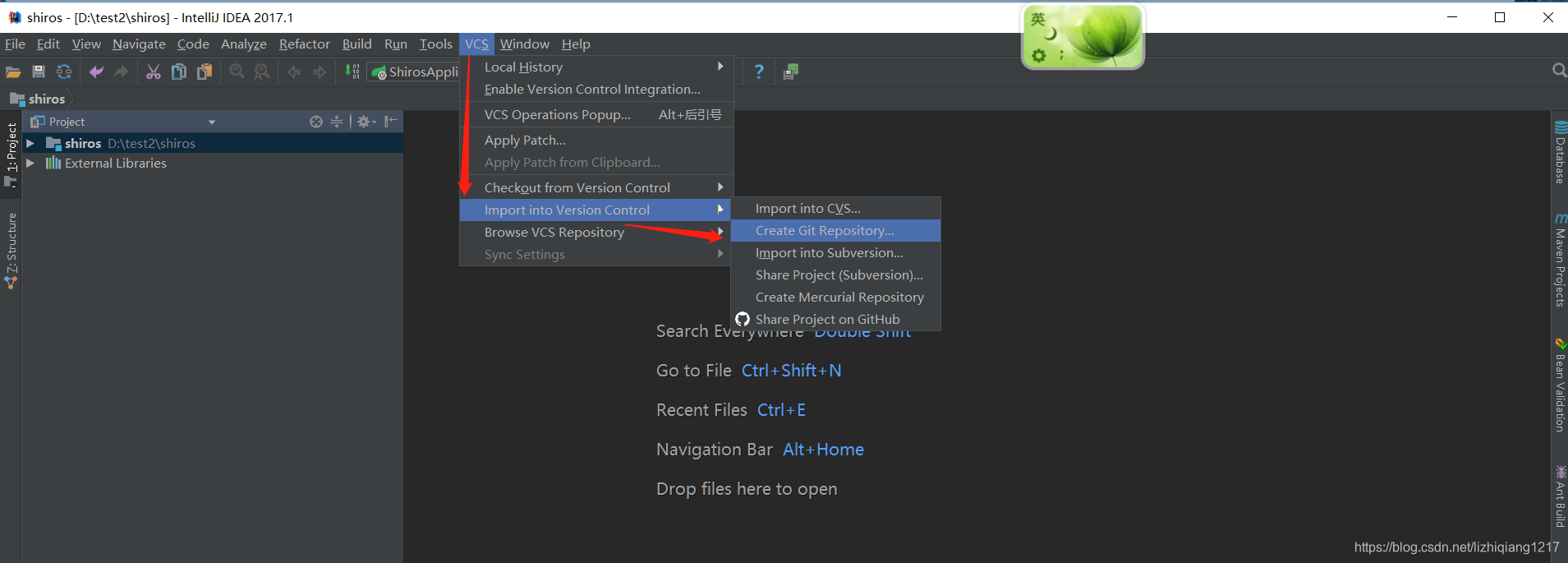Close the open VCS menu
1568x563 pixels.
click(476, 44)
